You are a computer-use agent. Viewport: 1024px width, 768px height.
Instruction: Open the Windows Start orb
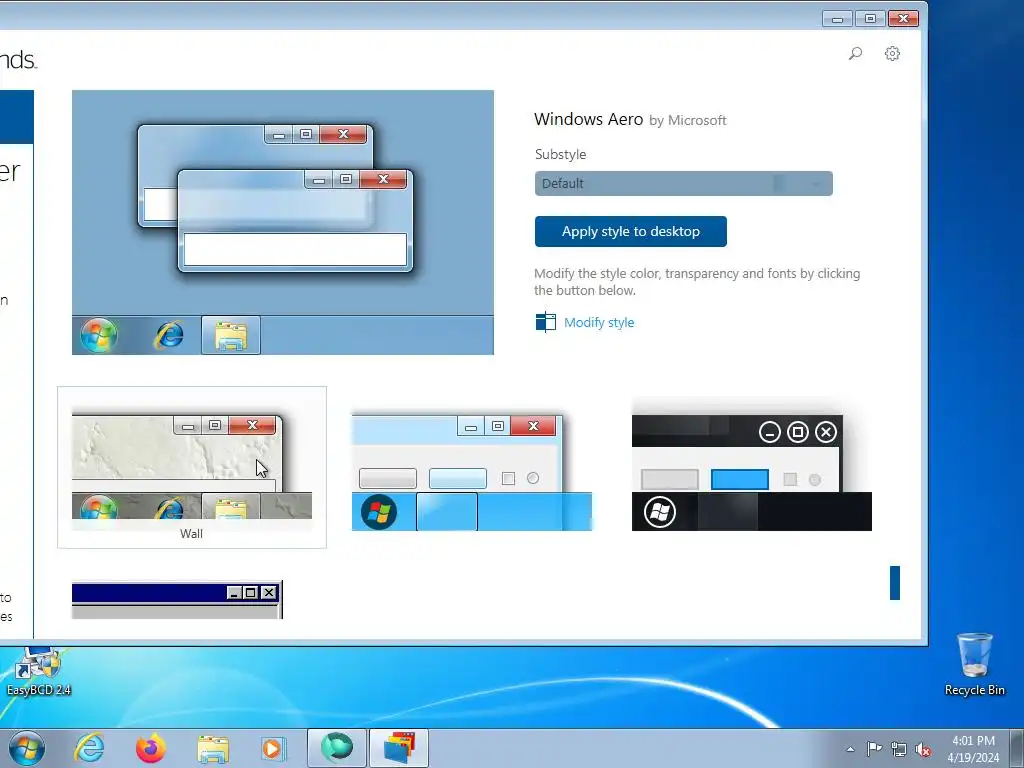27,748
